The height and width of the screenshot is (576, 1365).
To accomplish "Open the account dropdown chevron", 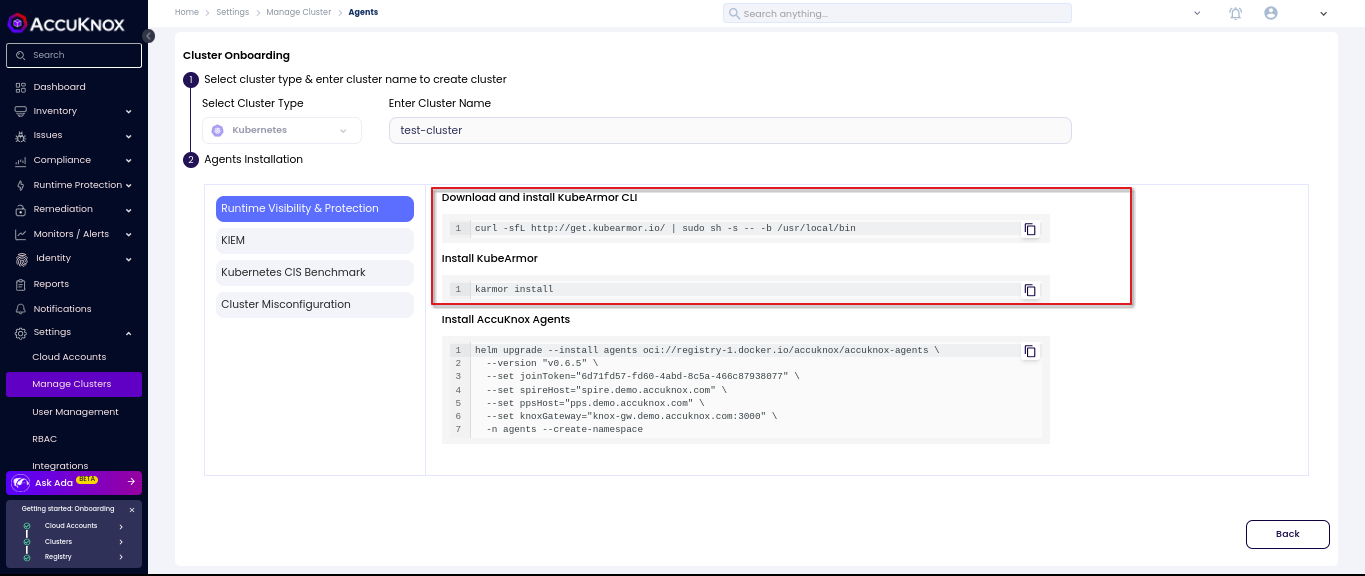I will click(x=1323, y=13).
